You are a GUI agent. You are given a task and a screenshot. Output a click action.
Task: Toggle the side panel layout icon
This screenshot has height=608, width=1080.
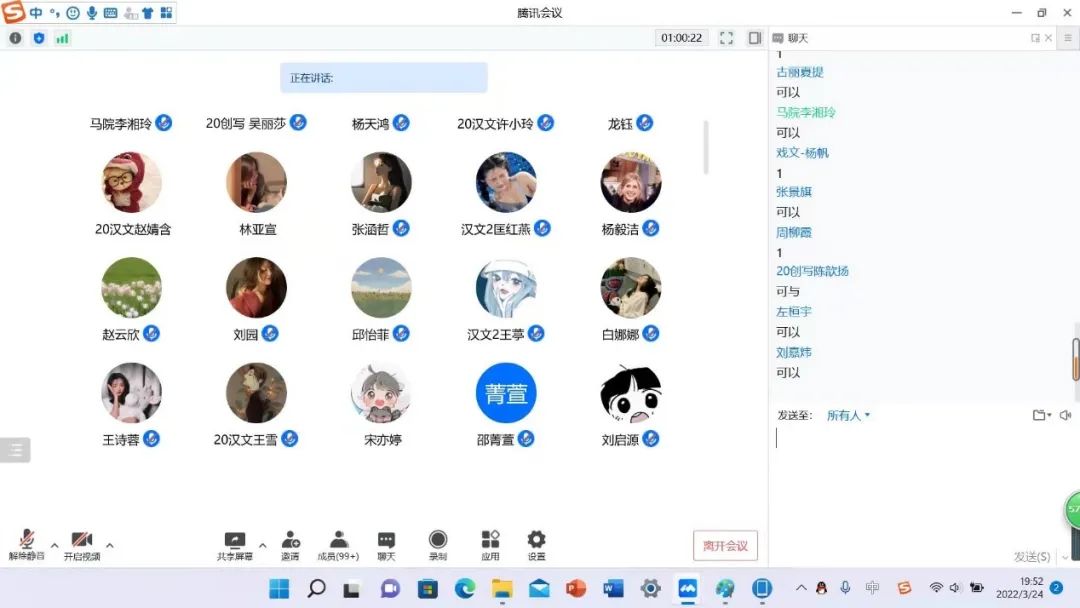pos(755,38)
